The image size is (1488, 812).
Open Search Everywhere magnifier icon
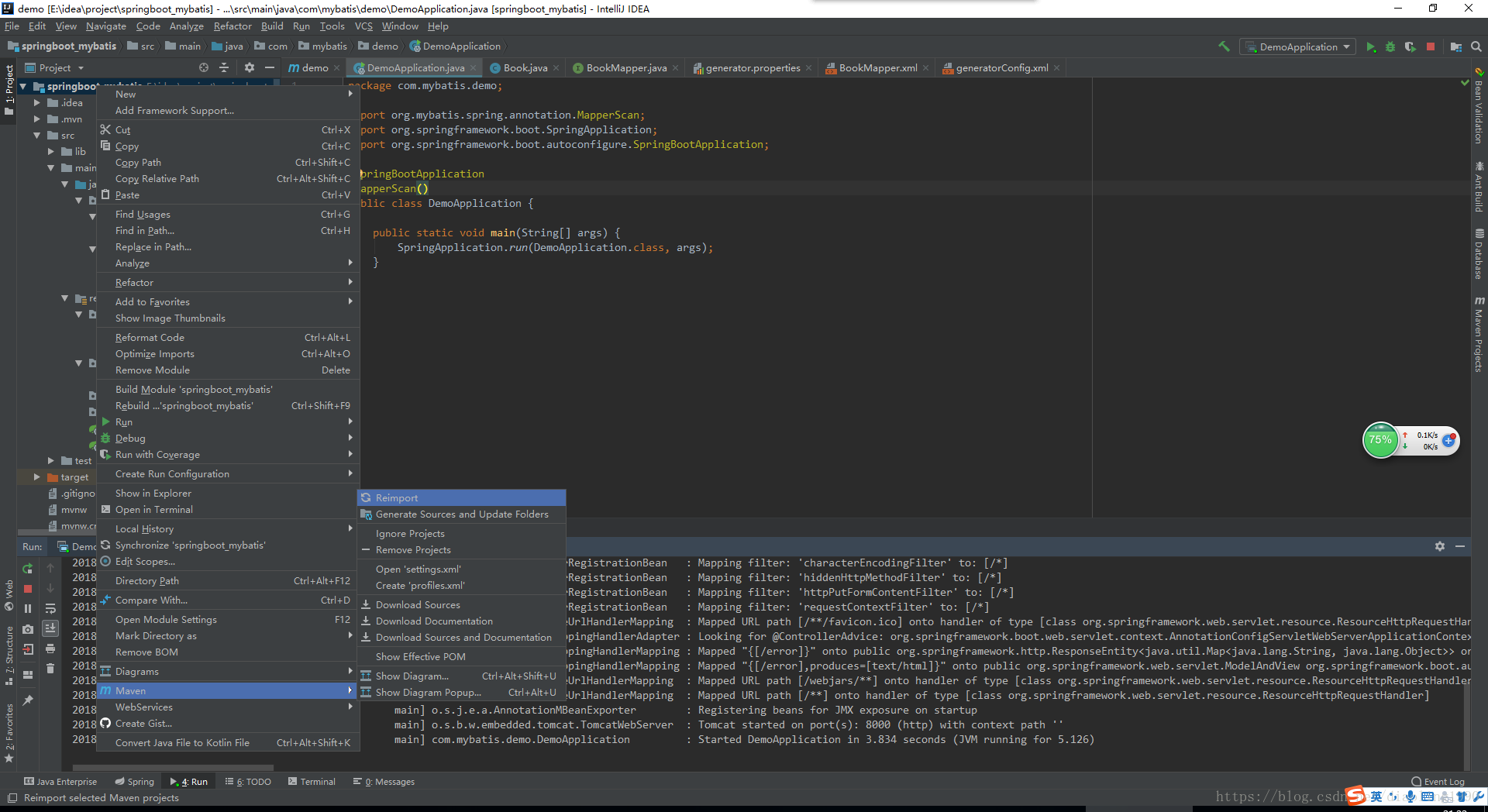(1476, 47)
